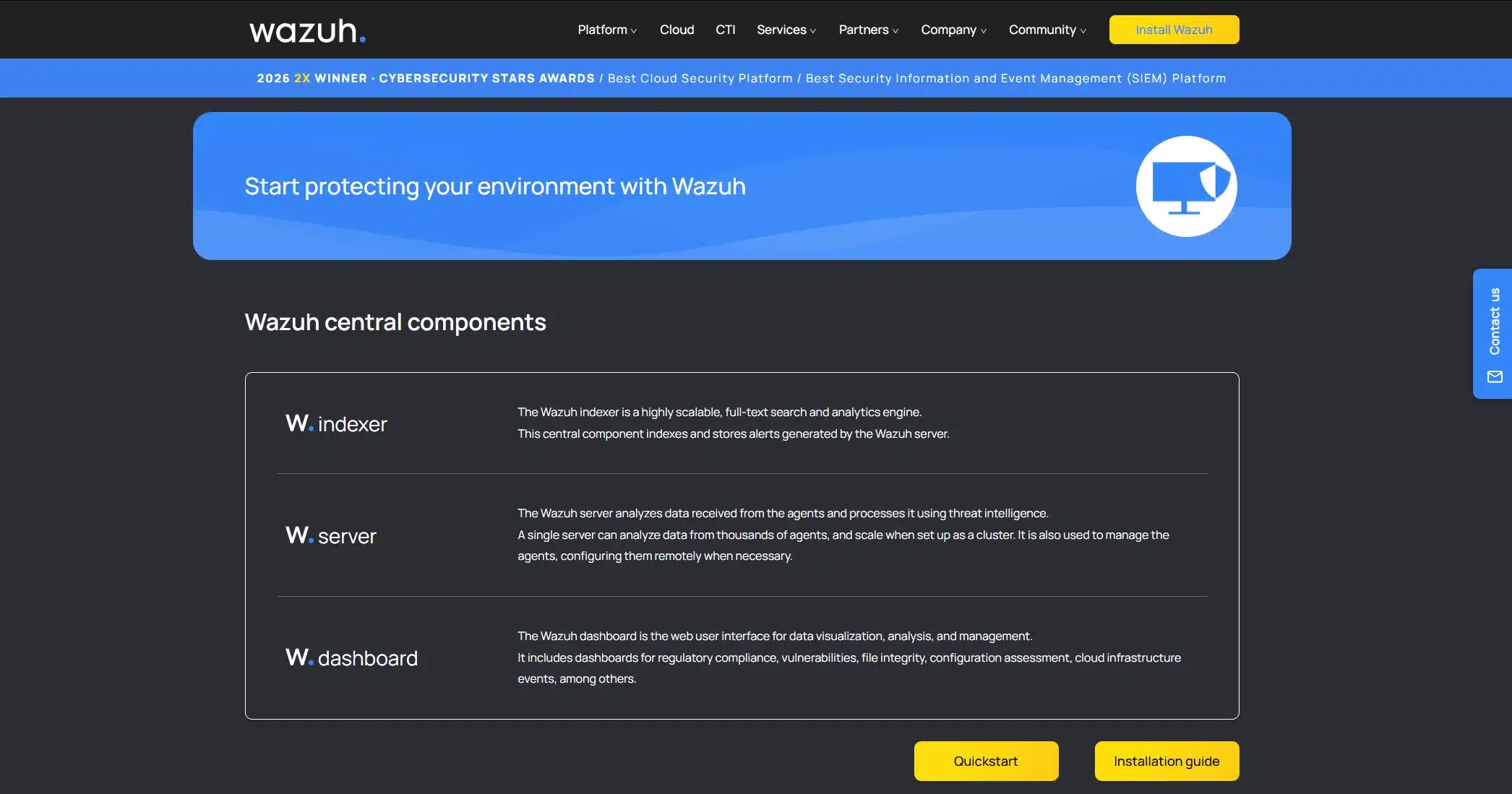Click the Wazuh indexer description text
Screen dimensions: 1512x794
click(733, 423)
